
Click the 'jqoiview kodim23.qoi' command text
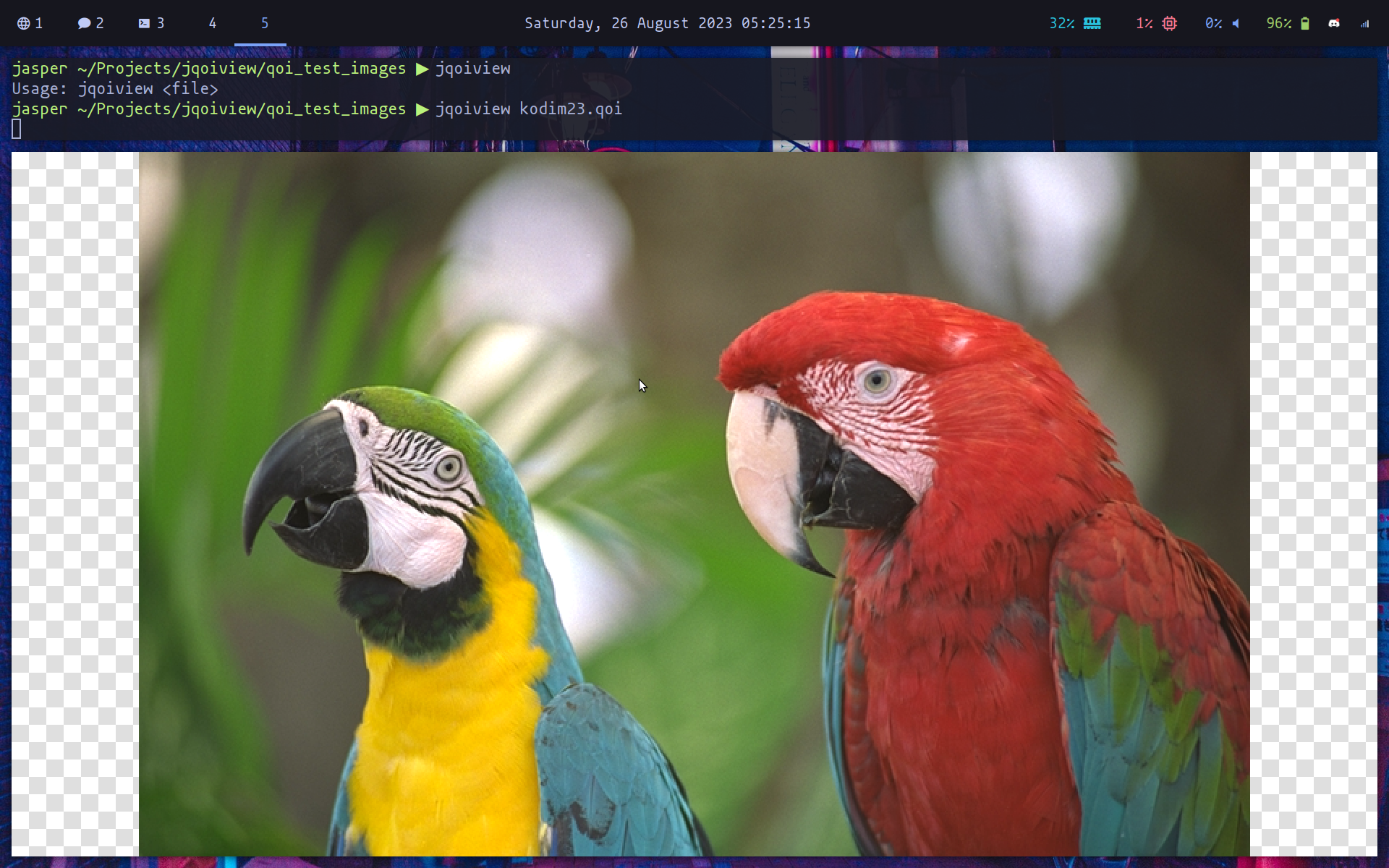528,109
